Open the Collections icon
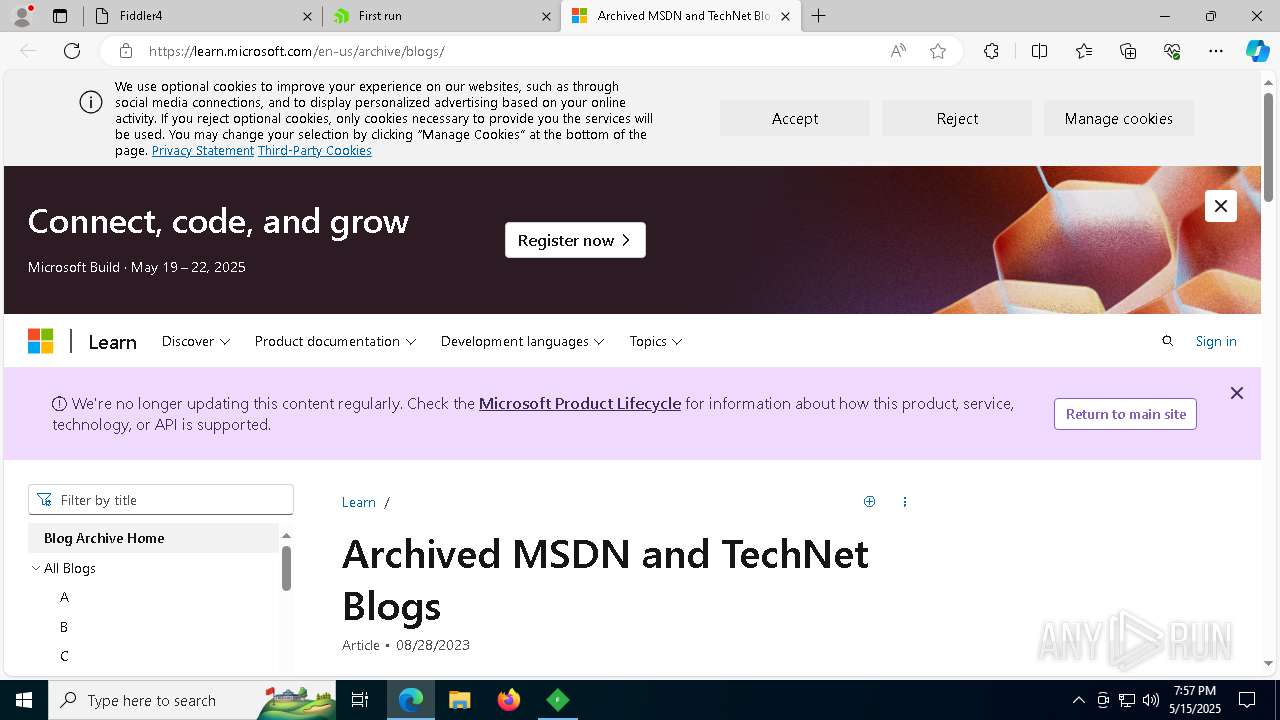The image size is (1280, 720). pyautogui.click(x=1128, y=51)
